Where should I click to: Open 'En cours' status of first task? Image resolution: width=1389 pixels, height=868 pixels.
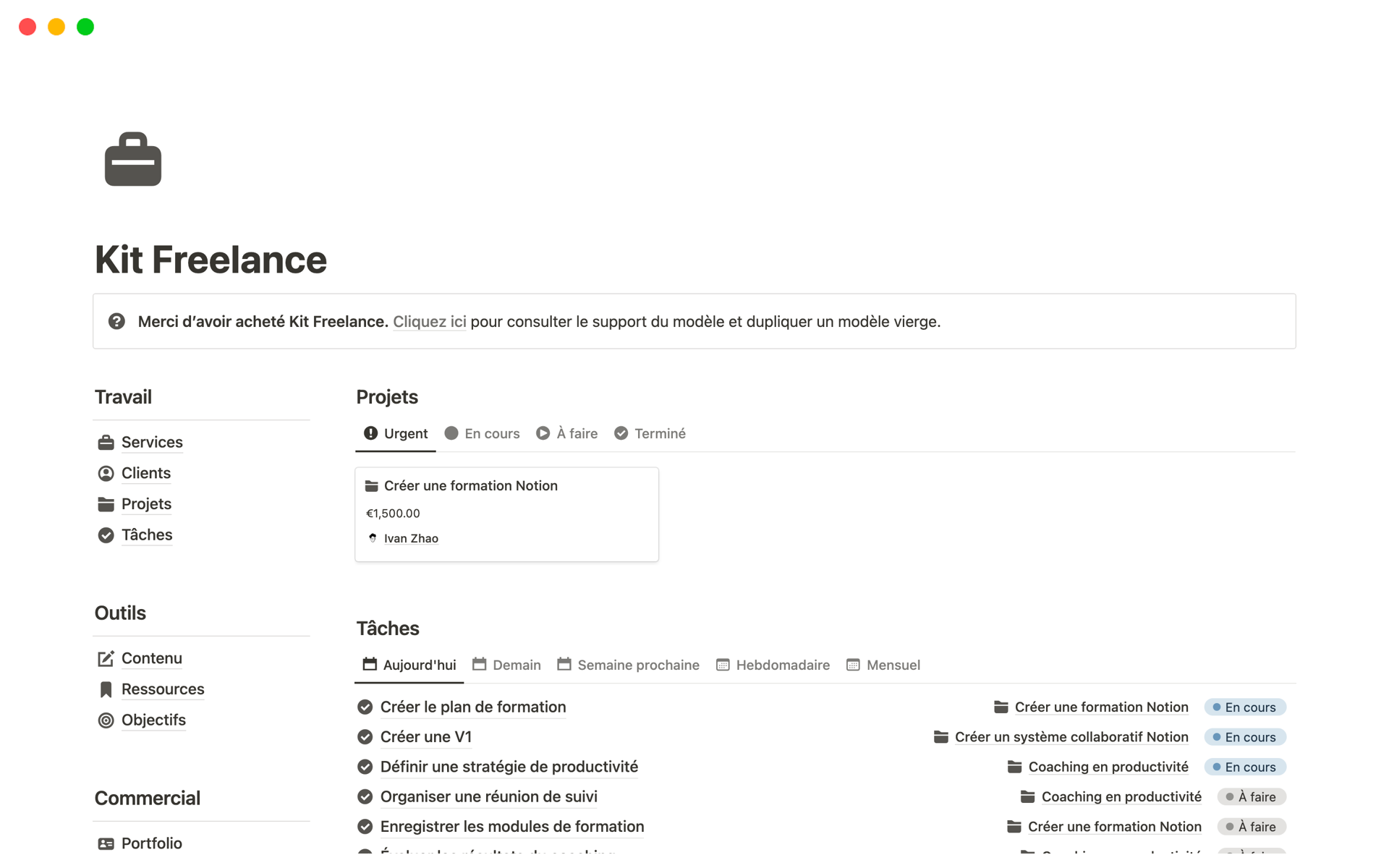click(1244, 707)
